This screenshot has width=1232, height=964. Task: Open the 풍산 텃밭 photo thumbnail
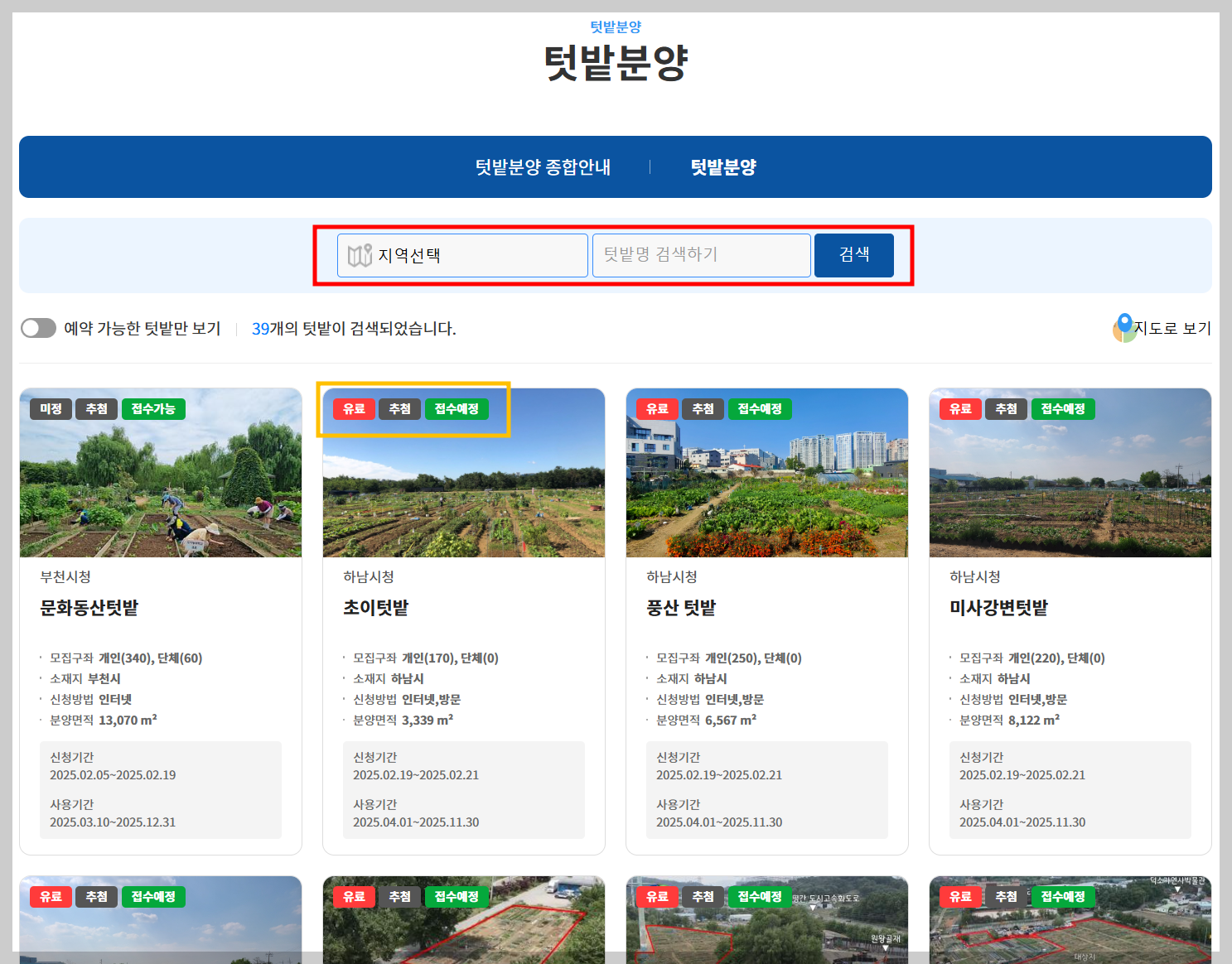pos(767,473)
